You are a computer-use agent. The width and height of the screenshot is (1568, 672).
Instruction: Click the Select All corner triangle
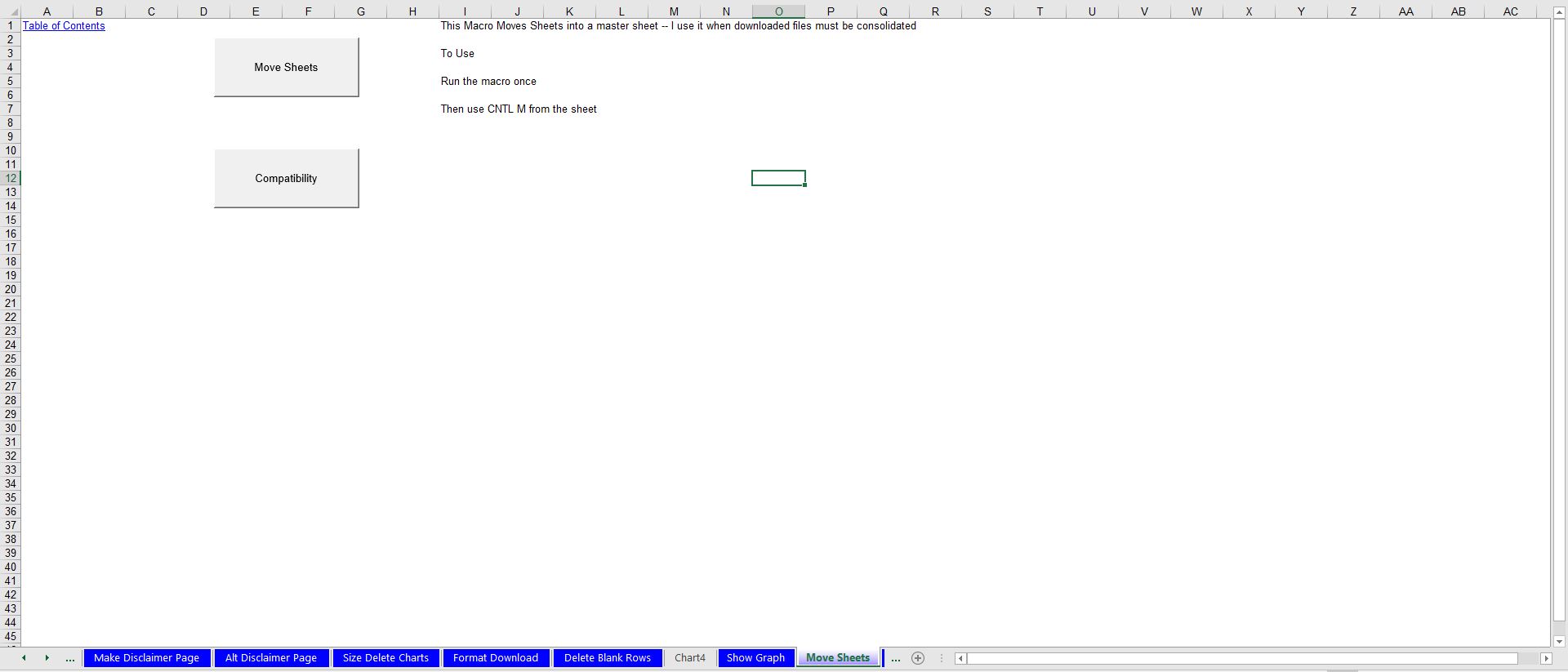point(11,11)
